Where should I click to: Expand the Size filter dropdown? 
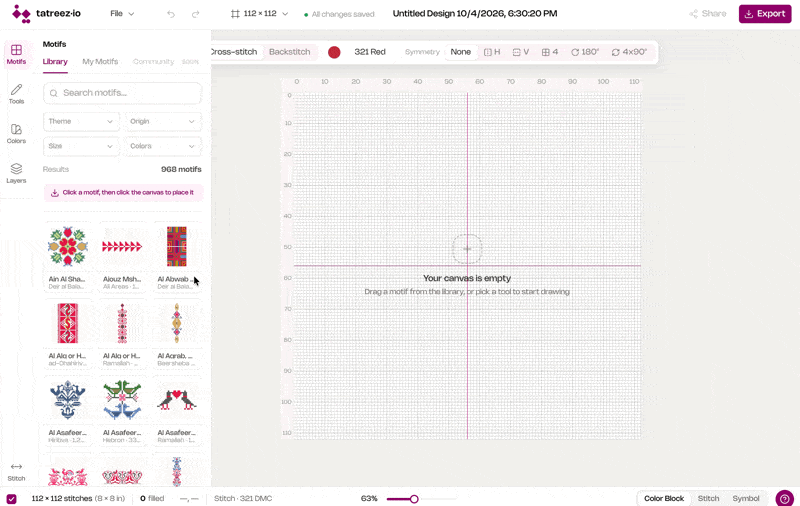[x=81, y=146]
